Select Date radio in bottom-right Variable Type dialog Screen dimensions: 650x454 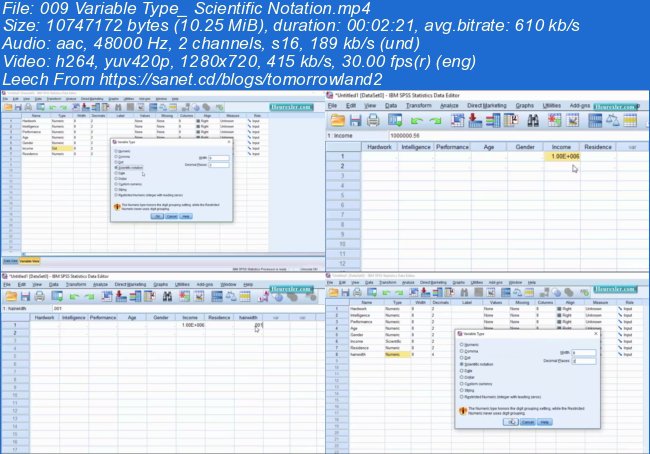point(461,371)
